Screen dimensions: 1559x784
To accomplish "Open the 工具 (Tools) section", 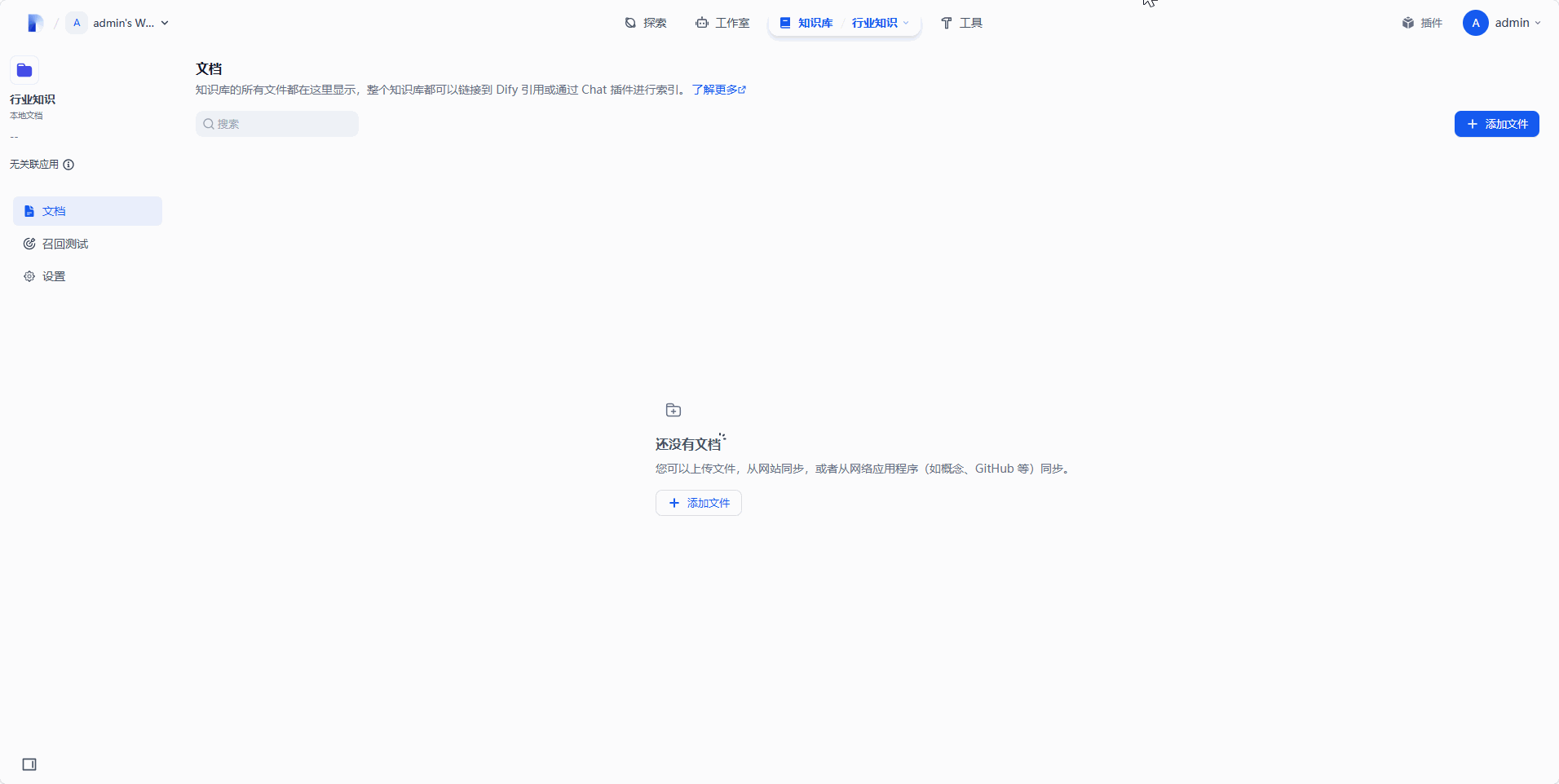I will click(962, 22).
